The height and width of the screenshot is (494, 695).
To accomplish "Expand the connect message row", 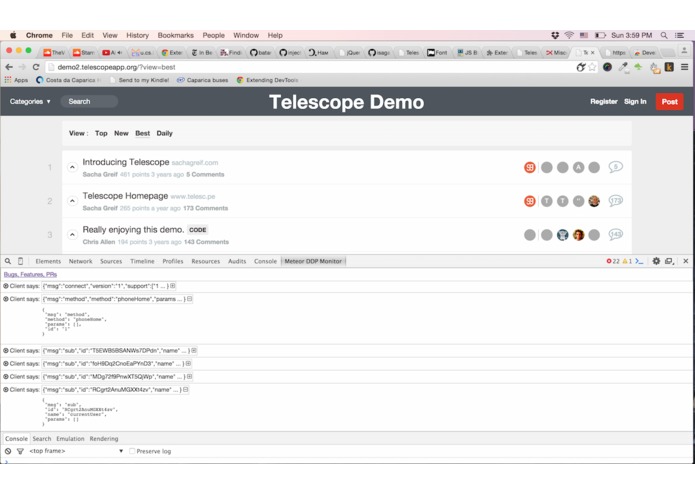I will 173,286.
